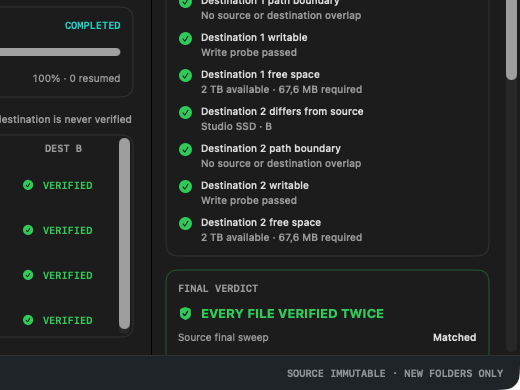
Task: Click the fourth Dest B verified check icon
Action: point(28,320)
